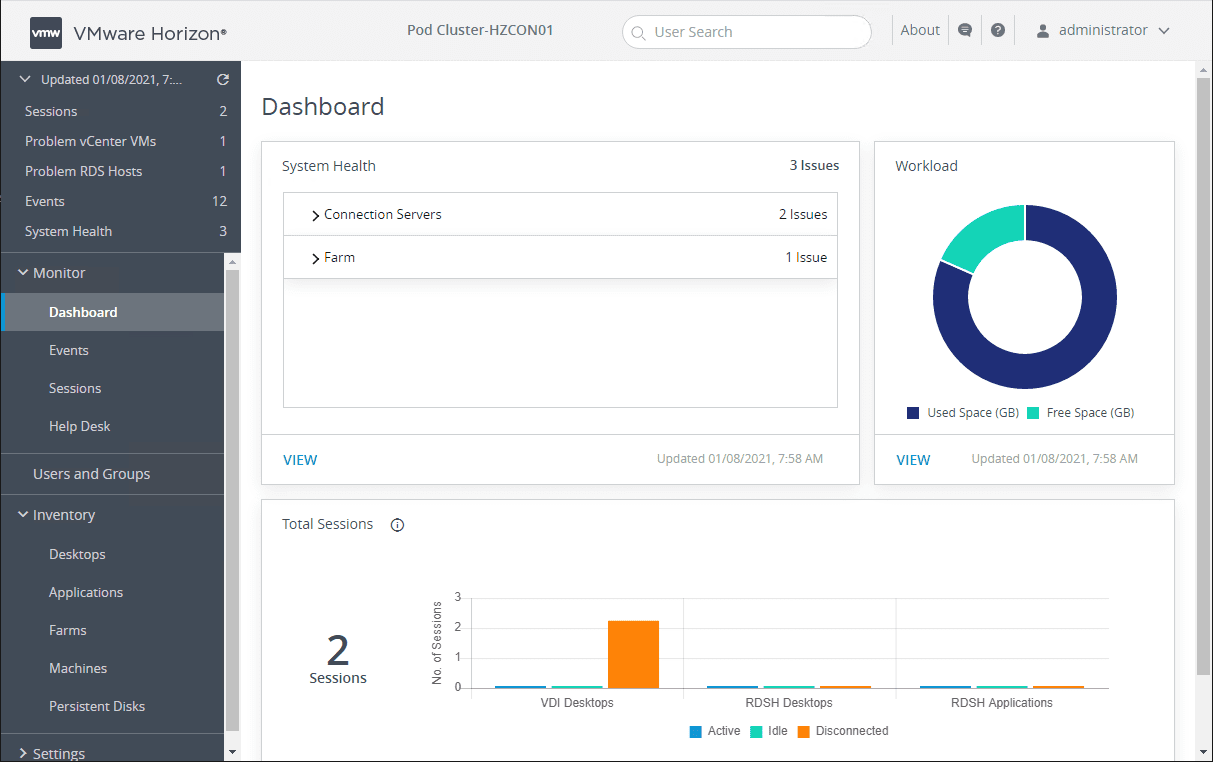Click the Total Sessions info icon

click(x=397, y=525)
